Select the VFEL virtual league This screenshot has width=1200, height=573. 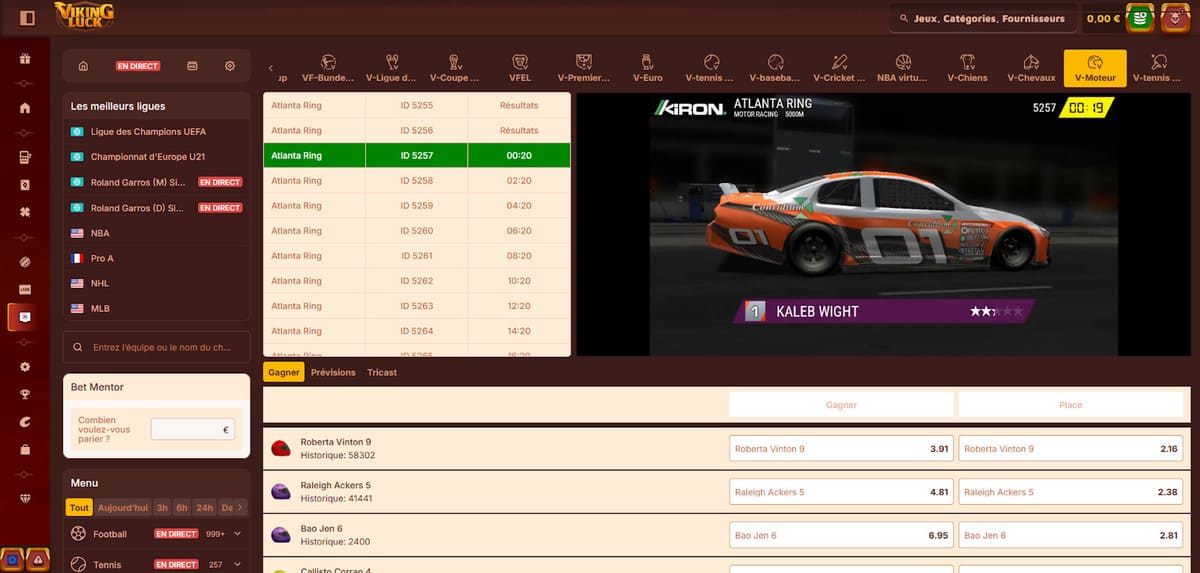coord(520,68)
